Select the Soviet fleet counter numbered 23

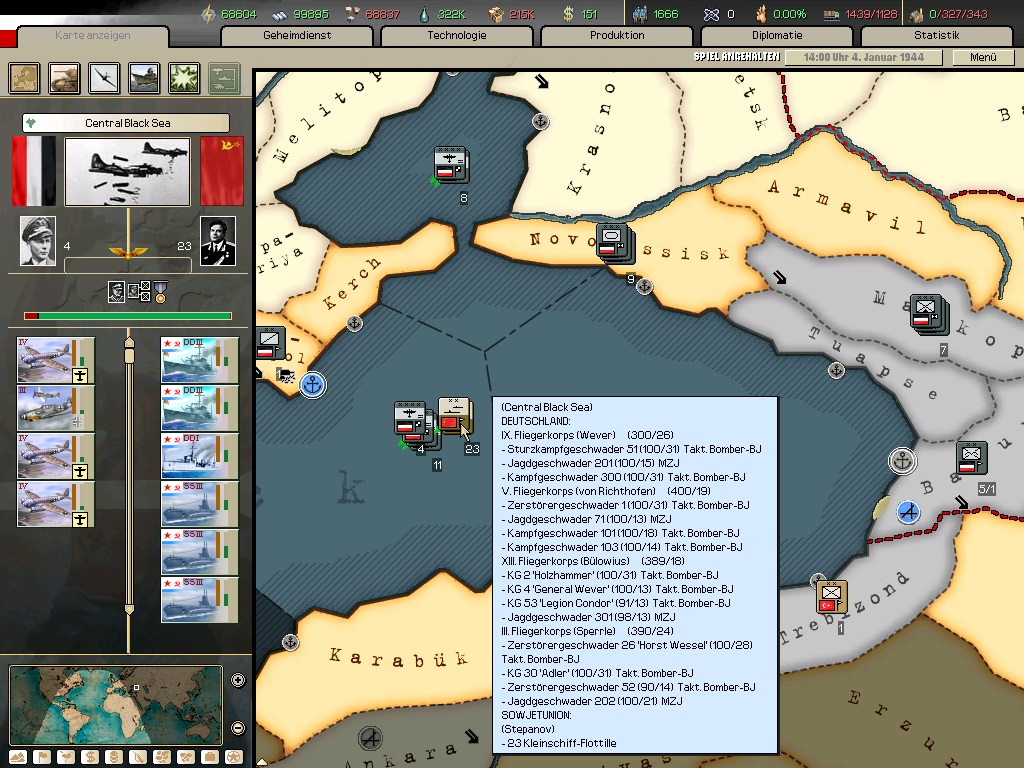point(455,416)
